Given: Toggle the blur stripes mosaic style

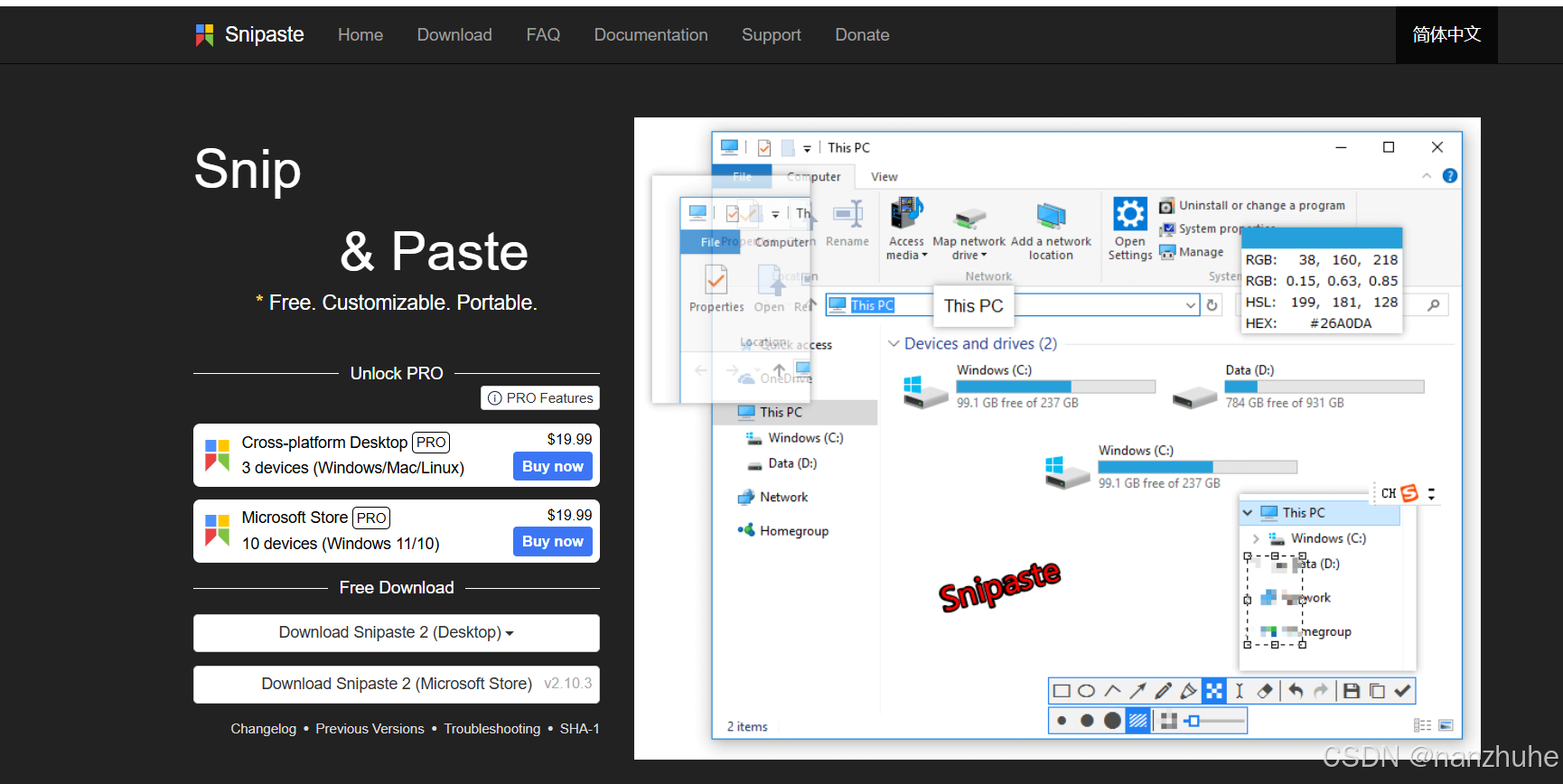Looking at the screenshot, I should 1138,721.
